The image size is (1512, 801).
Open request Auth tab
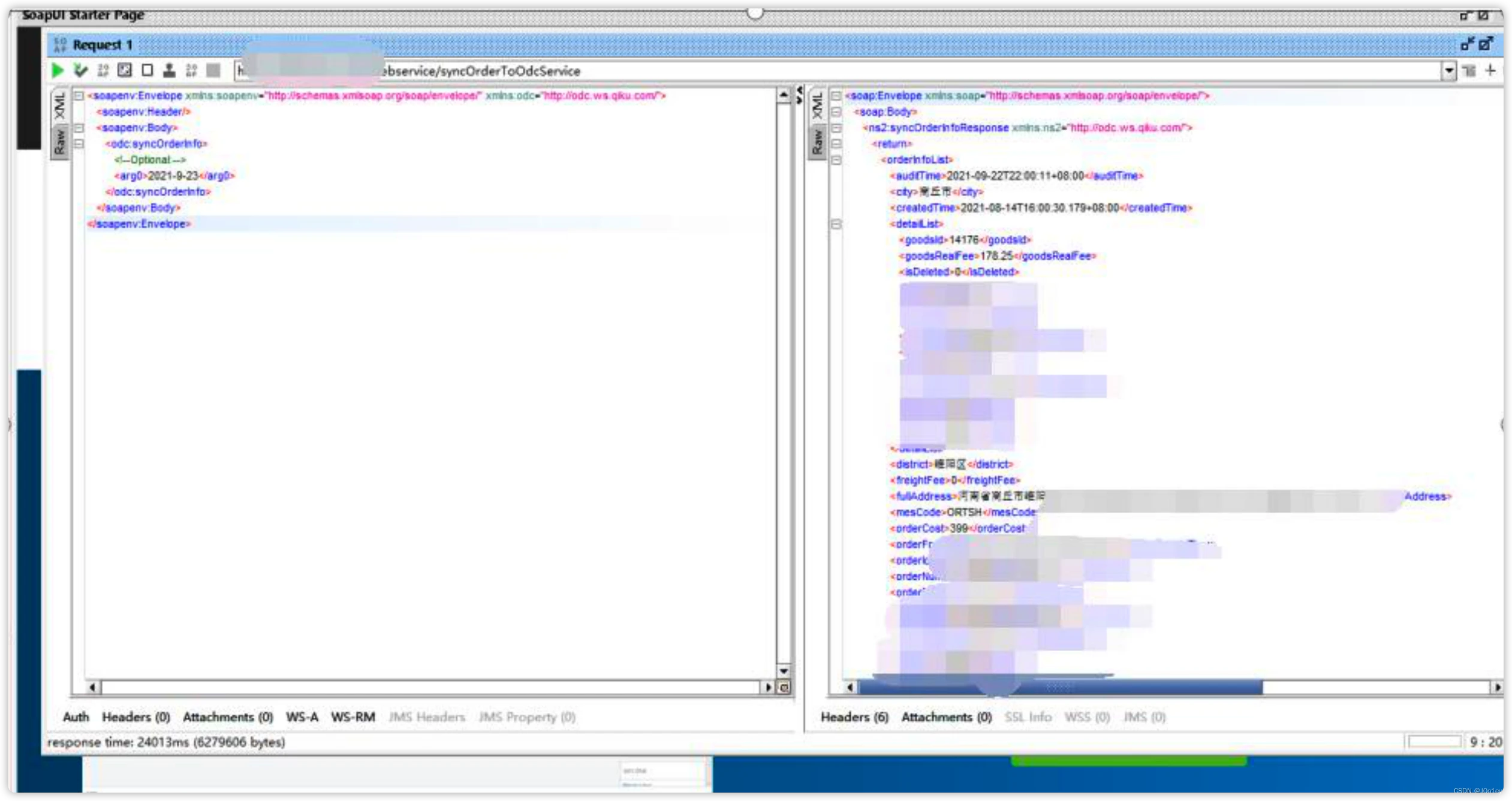coord(76,717)
